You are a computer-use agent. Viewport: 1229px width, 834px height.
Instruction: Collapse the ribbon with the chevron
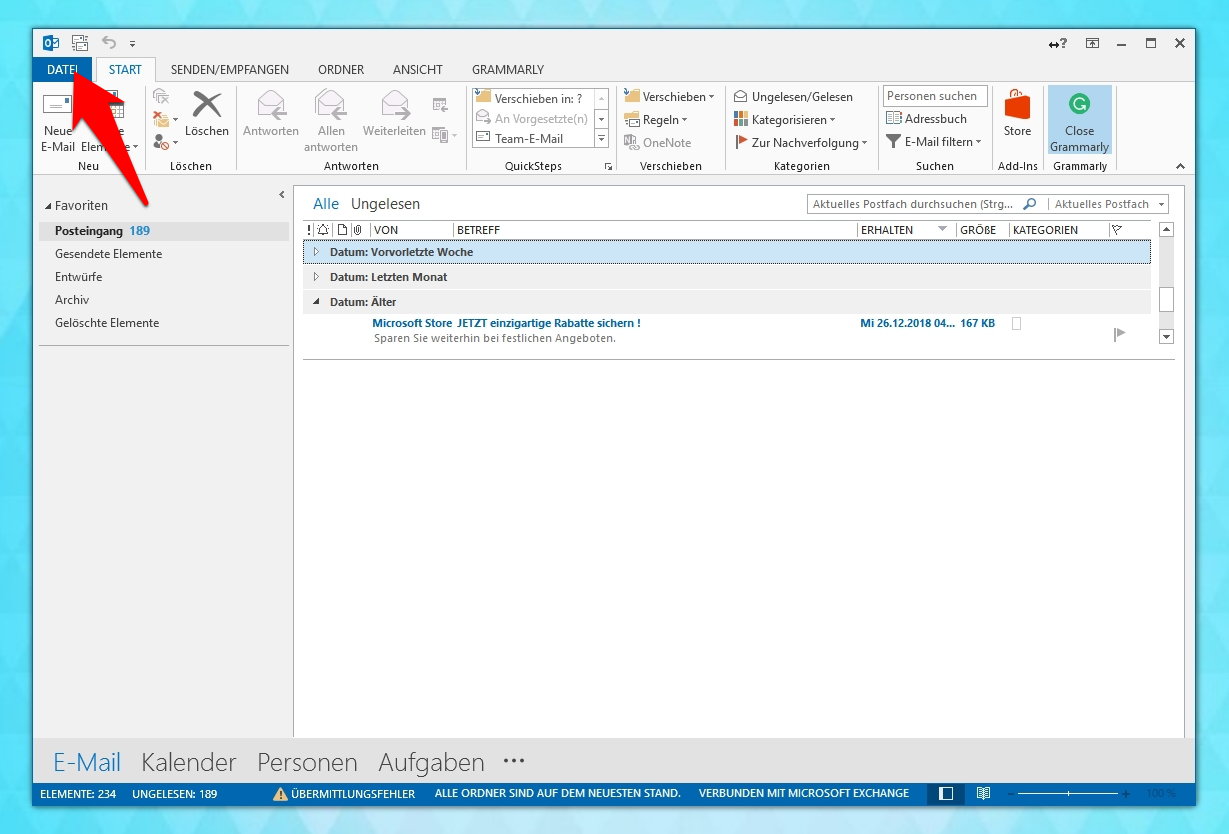click(1180, 167)
